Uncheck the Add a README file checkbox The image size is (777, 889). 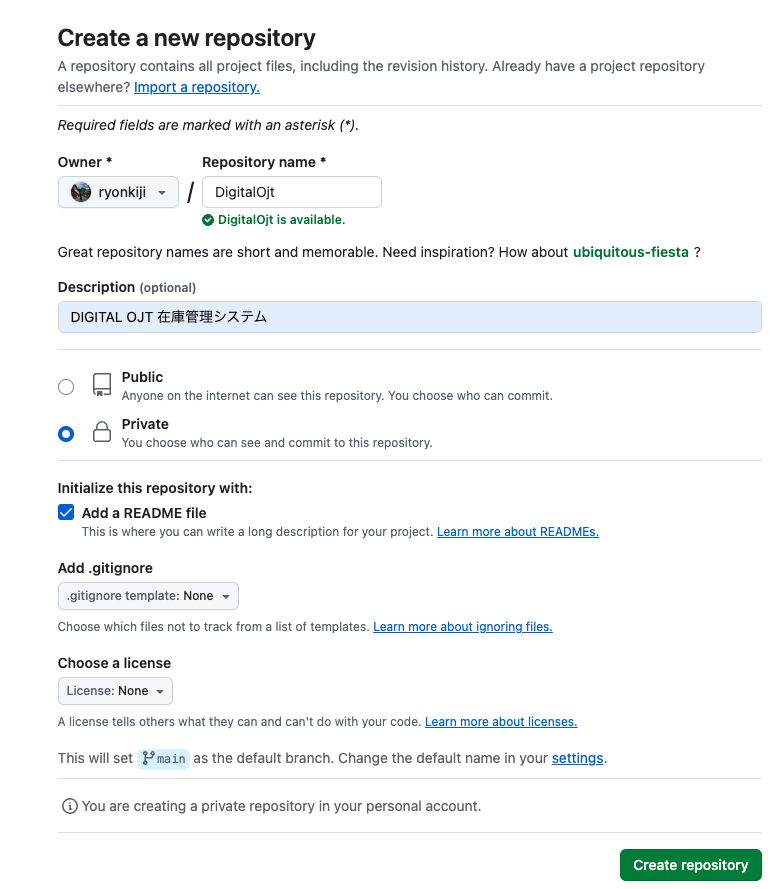tap(66, 513)
